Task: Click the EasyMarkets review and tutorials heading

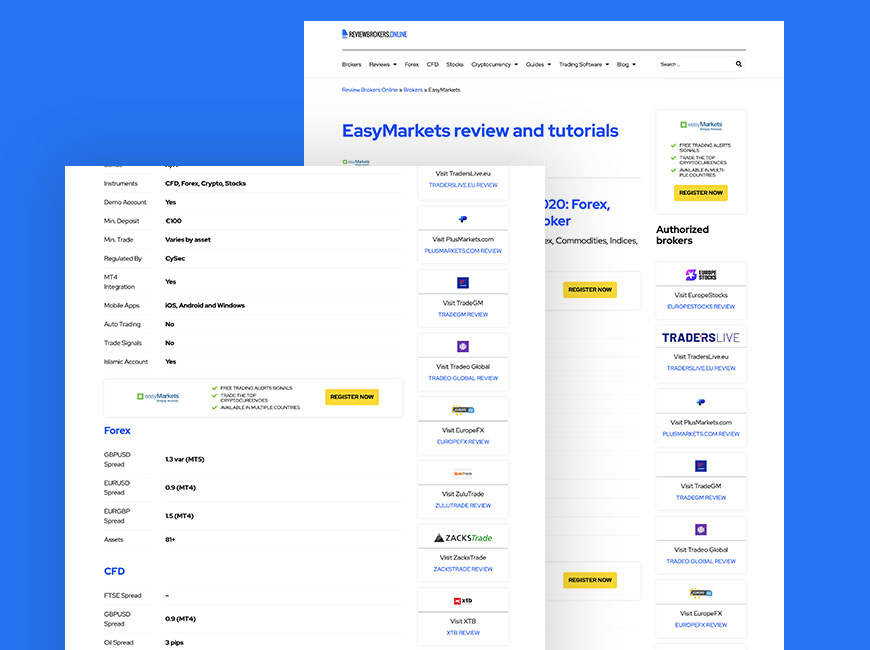Action: pyautogui.click(x=480, y=131)
